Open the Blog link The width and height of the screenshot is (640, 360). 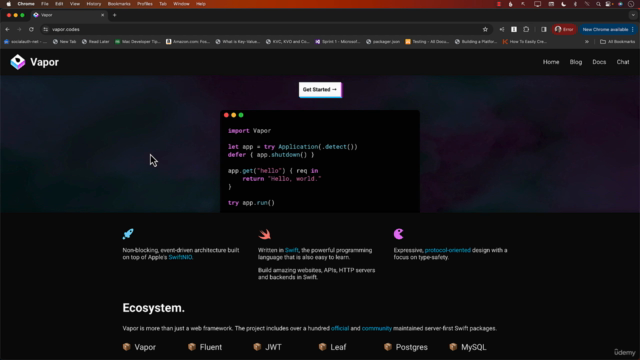[576, 62]
